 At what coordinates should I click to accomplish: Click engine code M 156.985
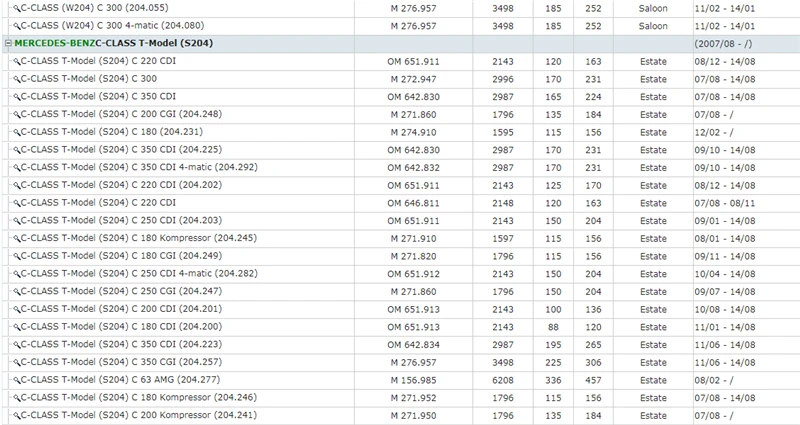[x=413, y=380]
